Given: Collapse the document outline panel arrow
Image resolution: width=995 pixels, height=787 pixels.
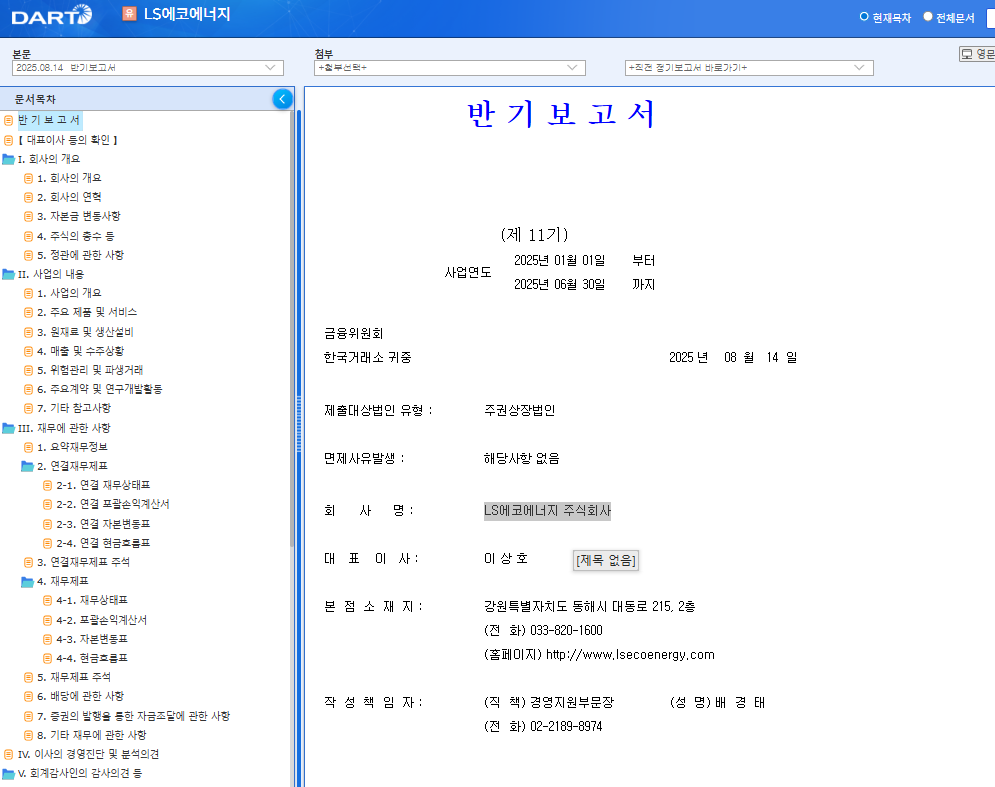Looking at the screenshot, I should pos(282,99).
